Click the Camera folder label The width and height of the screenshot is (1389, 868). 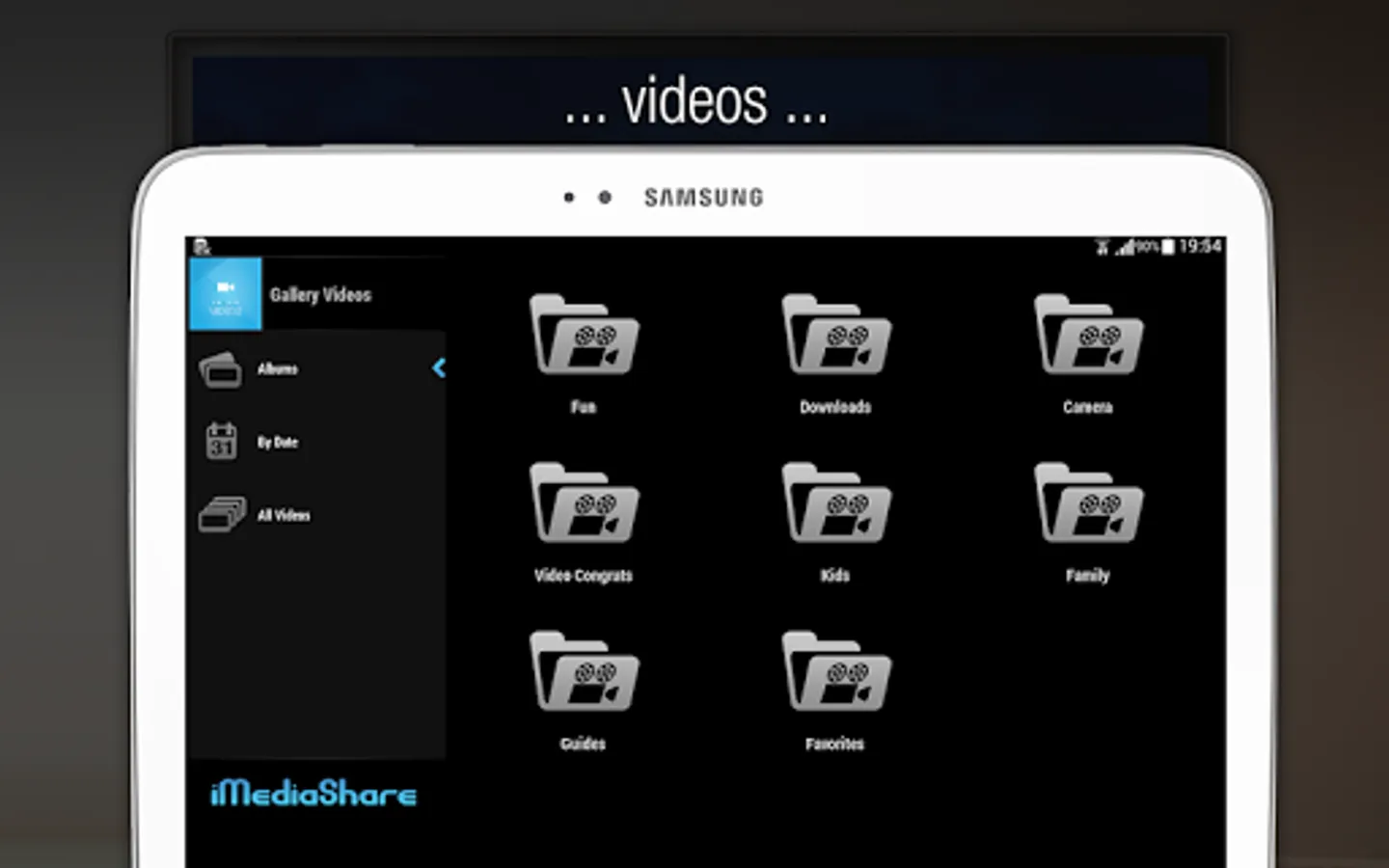coord(1088,407)
